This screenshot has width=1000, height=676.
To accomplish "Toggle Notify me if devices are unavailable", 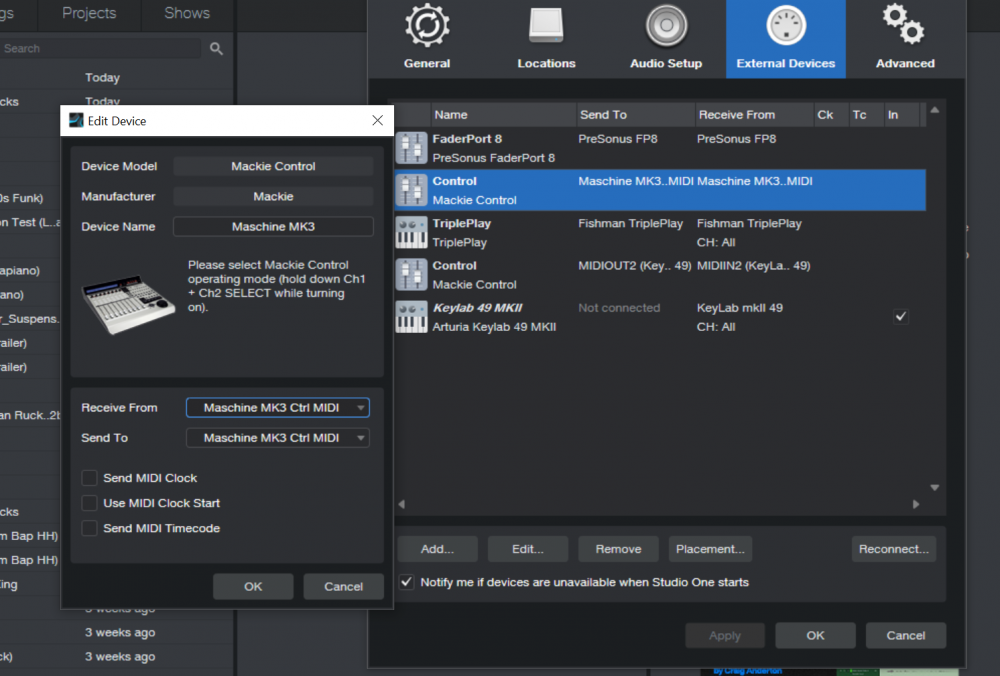I will (406, 582).
